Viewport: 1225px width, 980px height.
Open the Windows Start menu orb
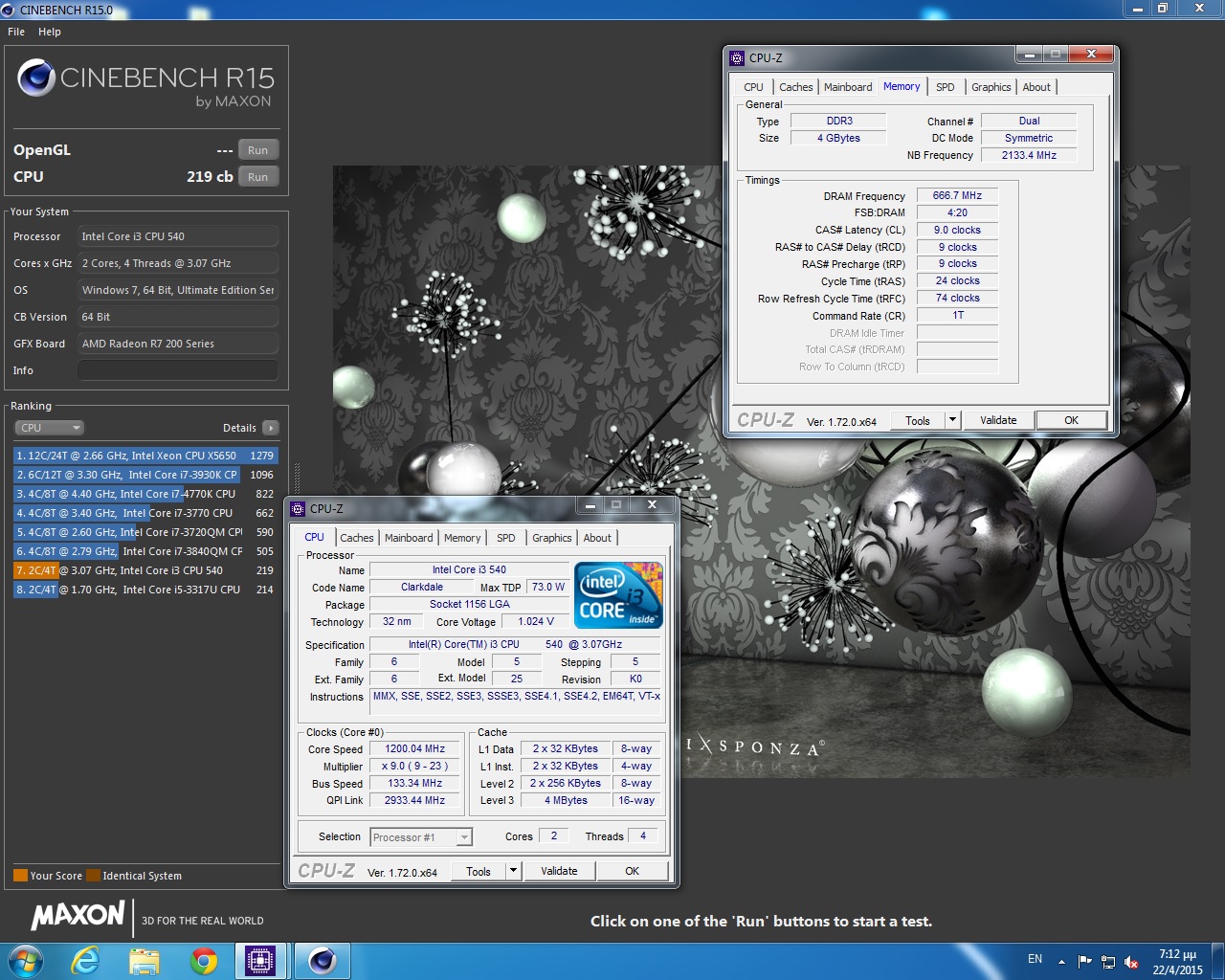tap(25, 960)
